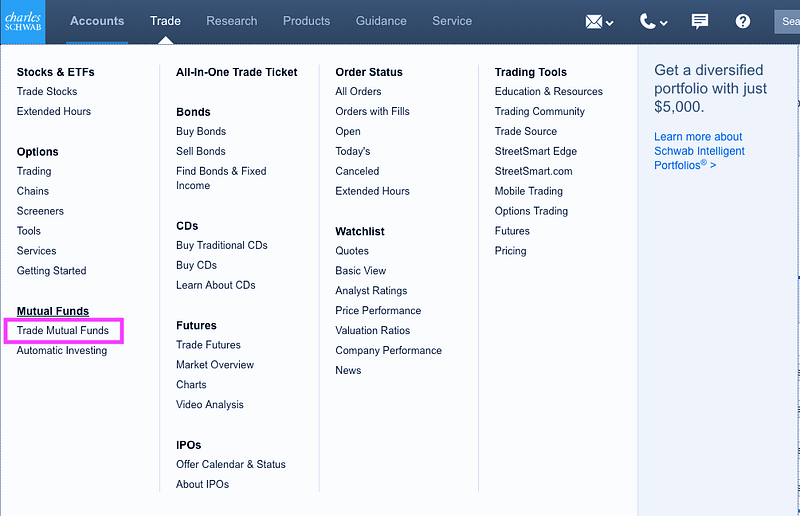Open Valuation Ratios

[372, 330]
